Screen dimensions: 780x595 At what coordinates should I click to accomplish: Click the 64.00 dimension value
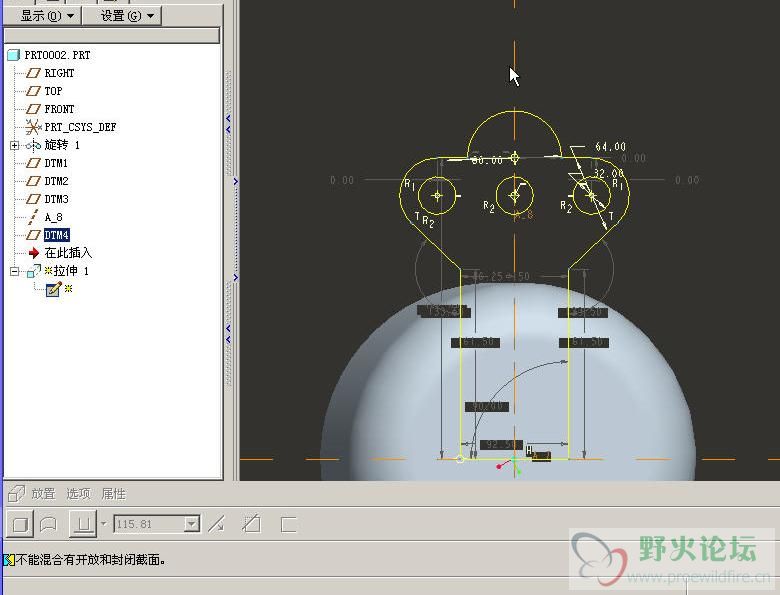[610, 146]
